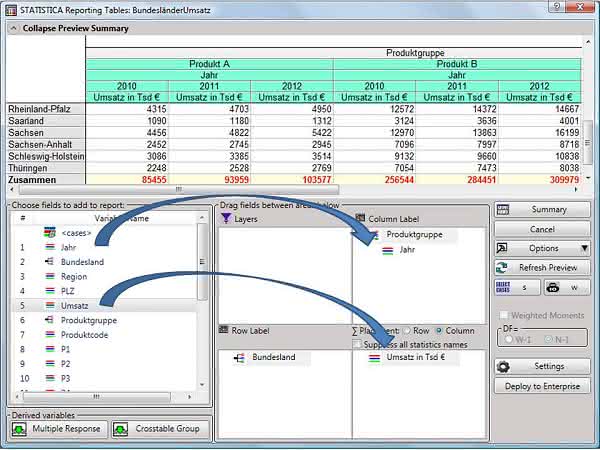
Task: Click the Settings gear icon
Action: coord(503,367)
